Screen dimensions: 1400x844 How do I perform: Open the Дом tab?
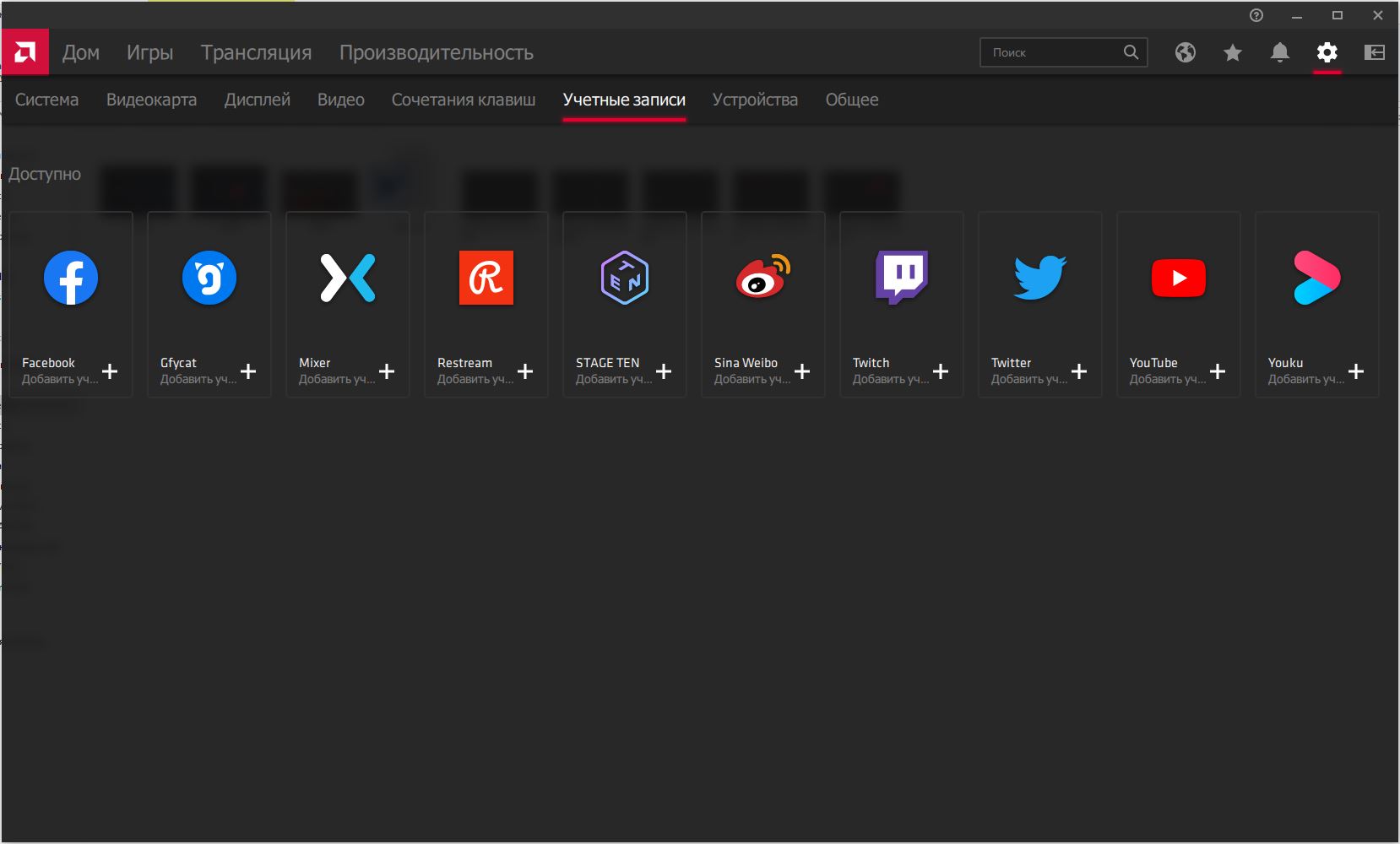(x=81, y=52)
